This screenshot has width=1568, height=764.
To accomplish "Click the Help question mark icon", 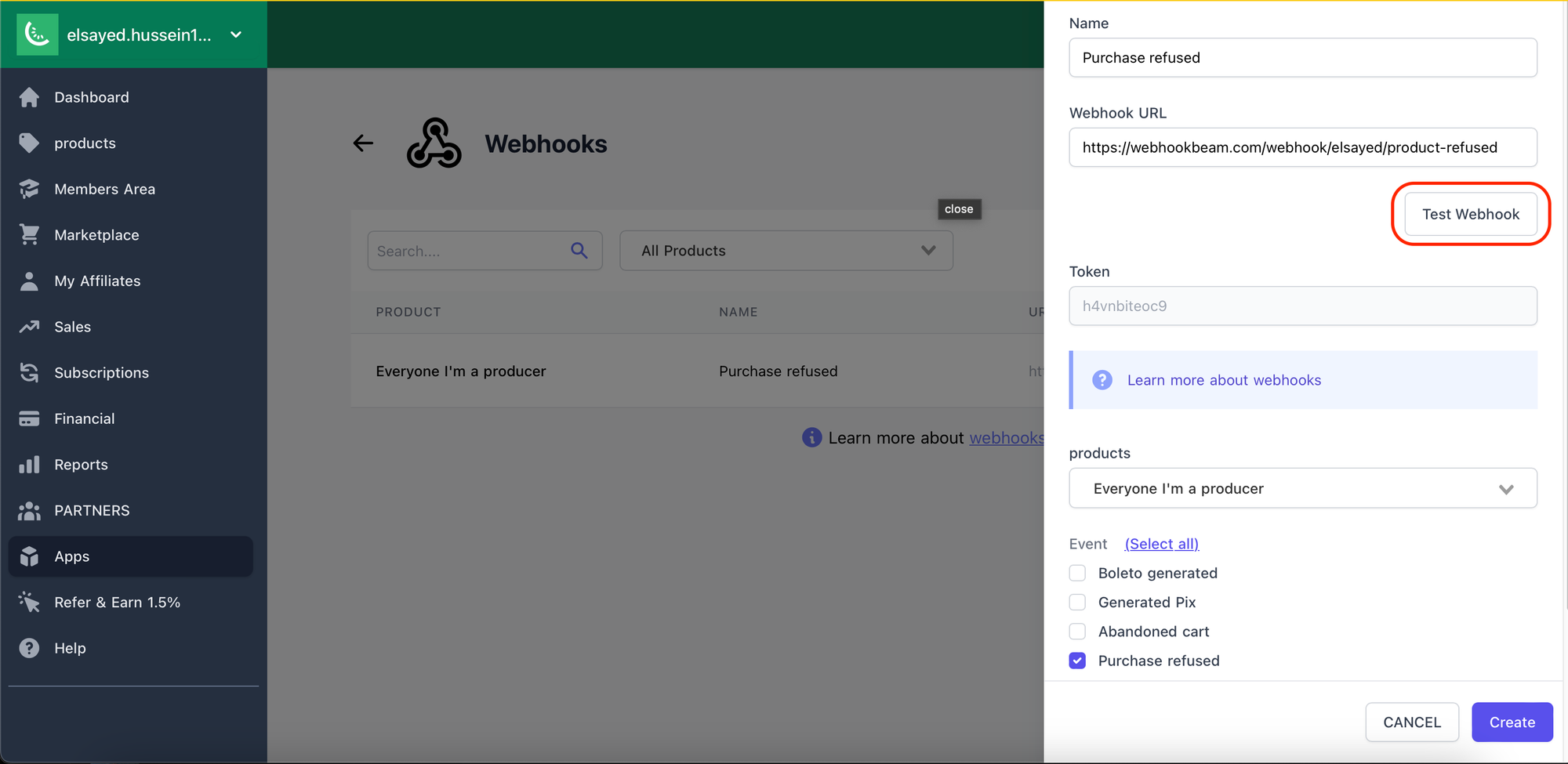I will click(x=29, y=648).
